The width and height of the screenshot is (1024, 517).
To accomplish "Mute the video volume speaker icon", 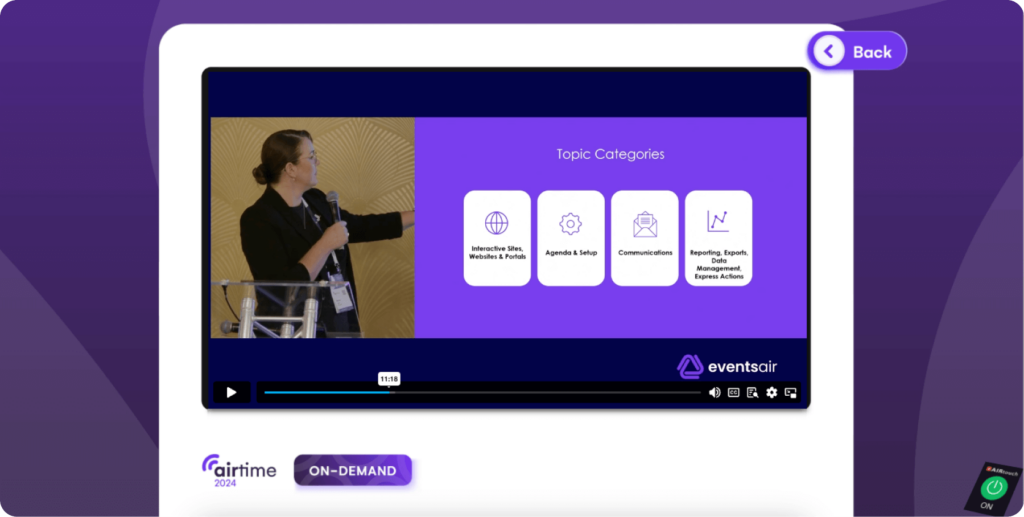I will click(x=714, y=393).
